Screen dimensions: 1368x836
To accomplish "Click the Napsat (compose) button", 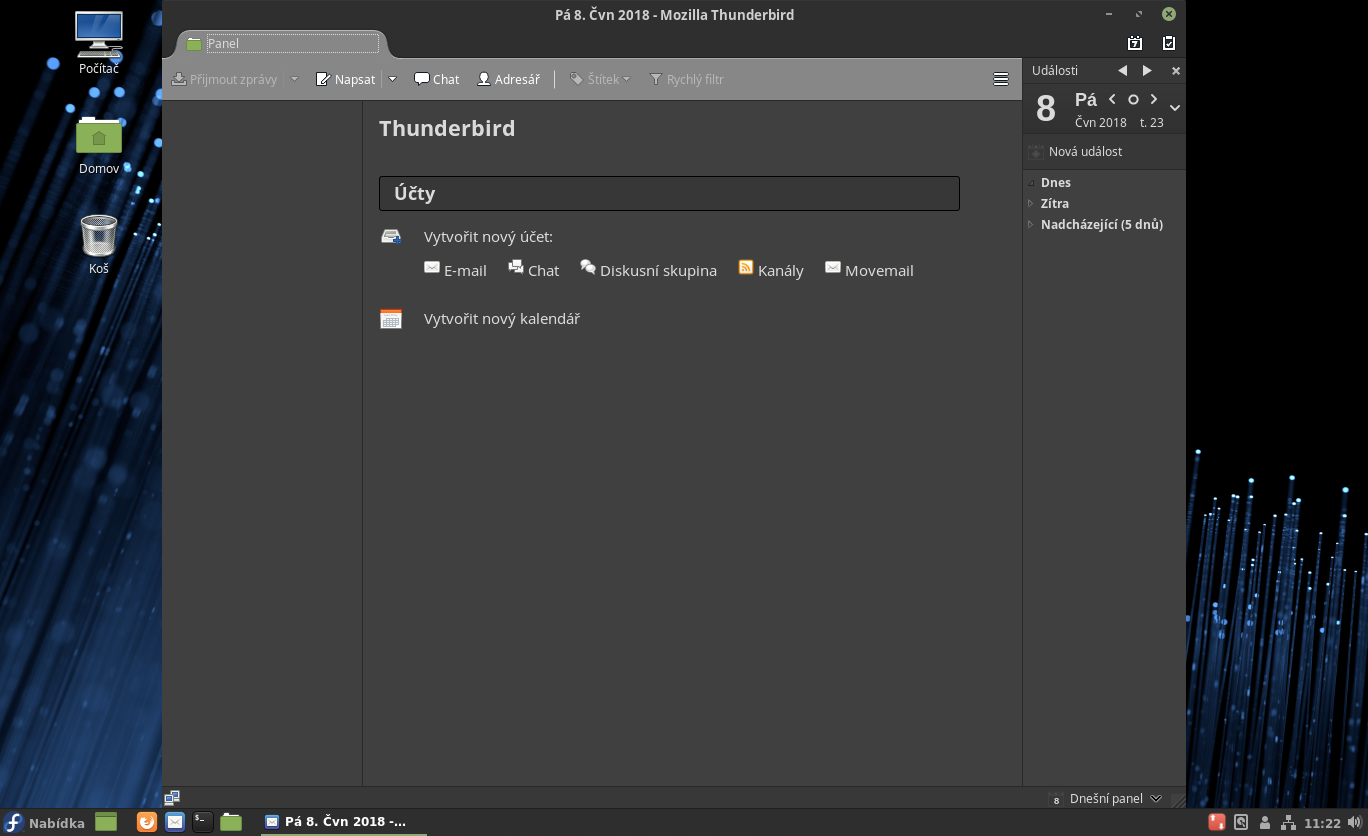I will click(x=346, y=79).
